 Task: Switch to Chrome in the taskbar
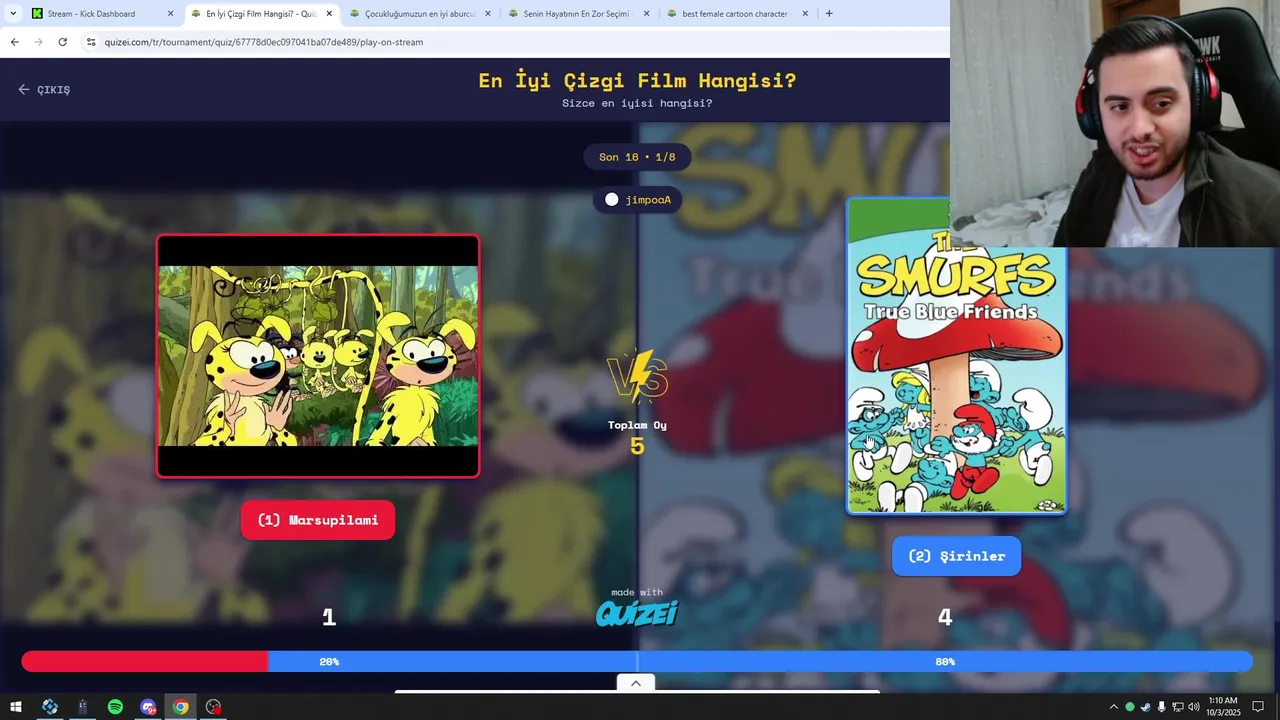point(180,707)
